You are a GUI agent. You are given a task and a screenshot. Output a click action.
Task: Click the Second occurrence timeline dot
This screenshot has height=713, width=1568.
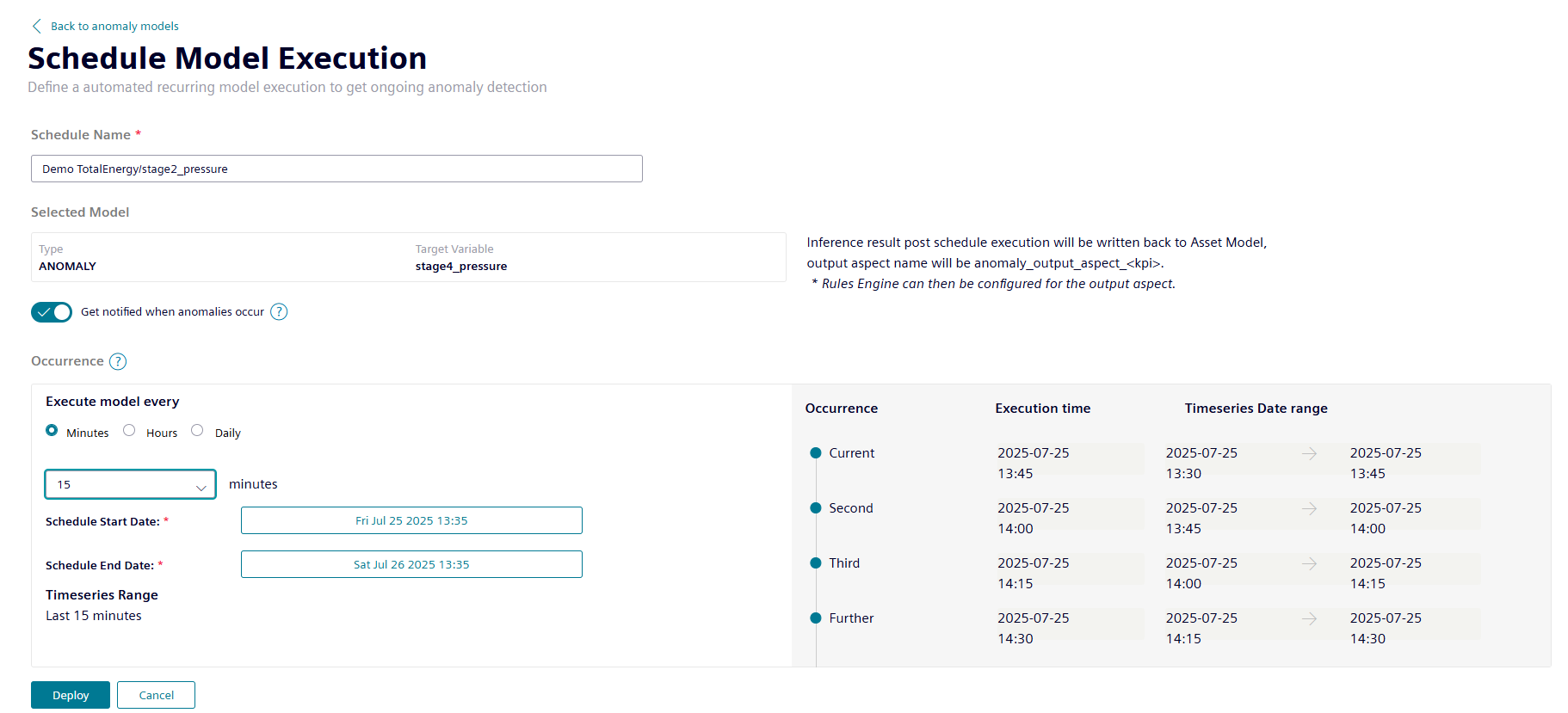(x=816, y=508)
